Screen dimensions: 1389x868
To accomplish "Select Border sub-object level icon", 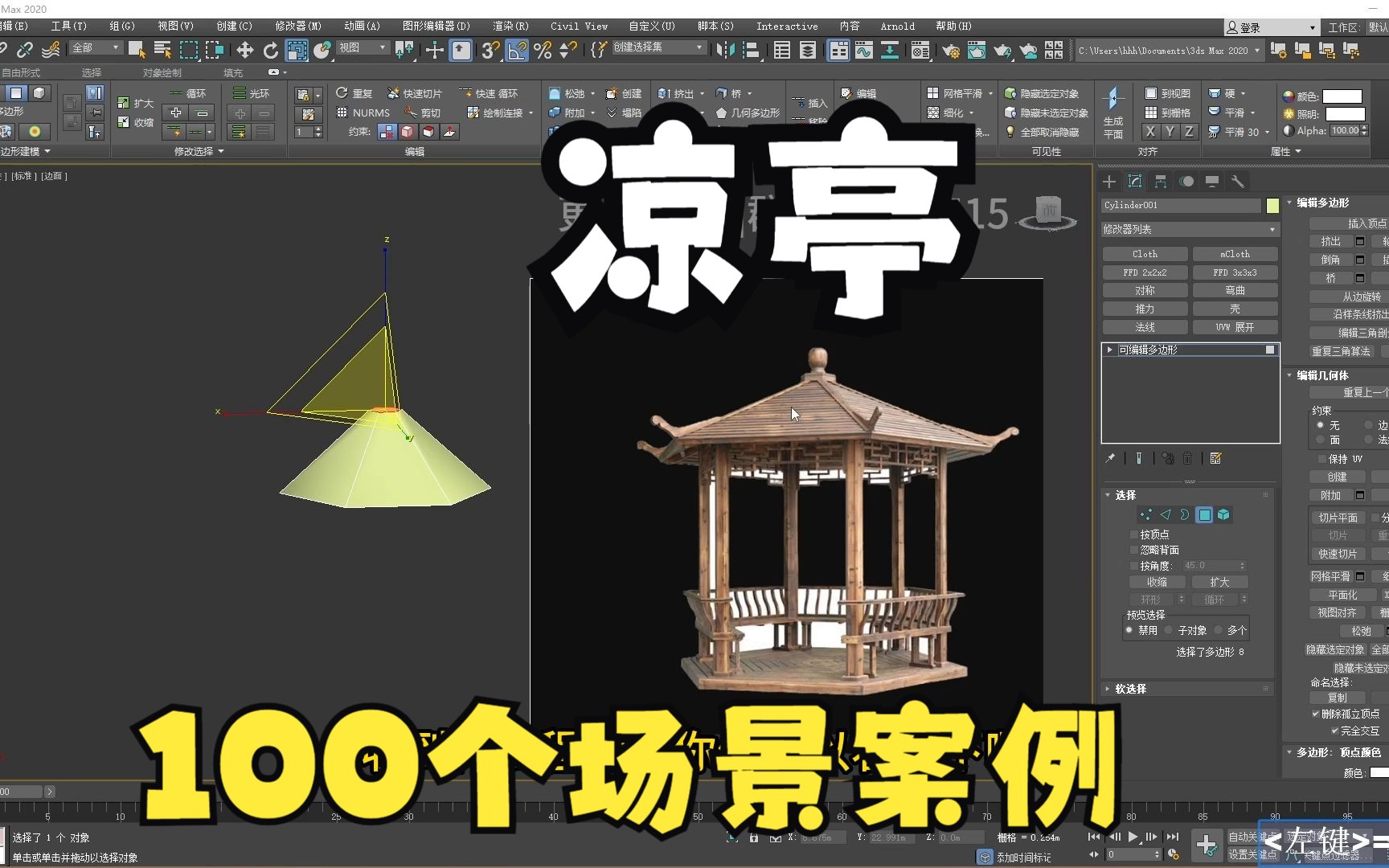I will (1185, 514).
